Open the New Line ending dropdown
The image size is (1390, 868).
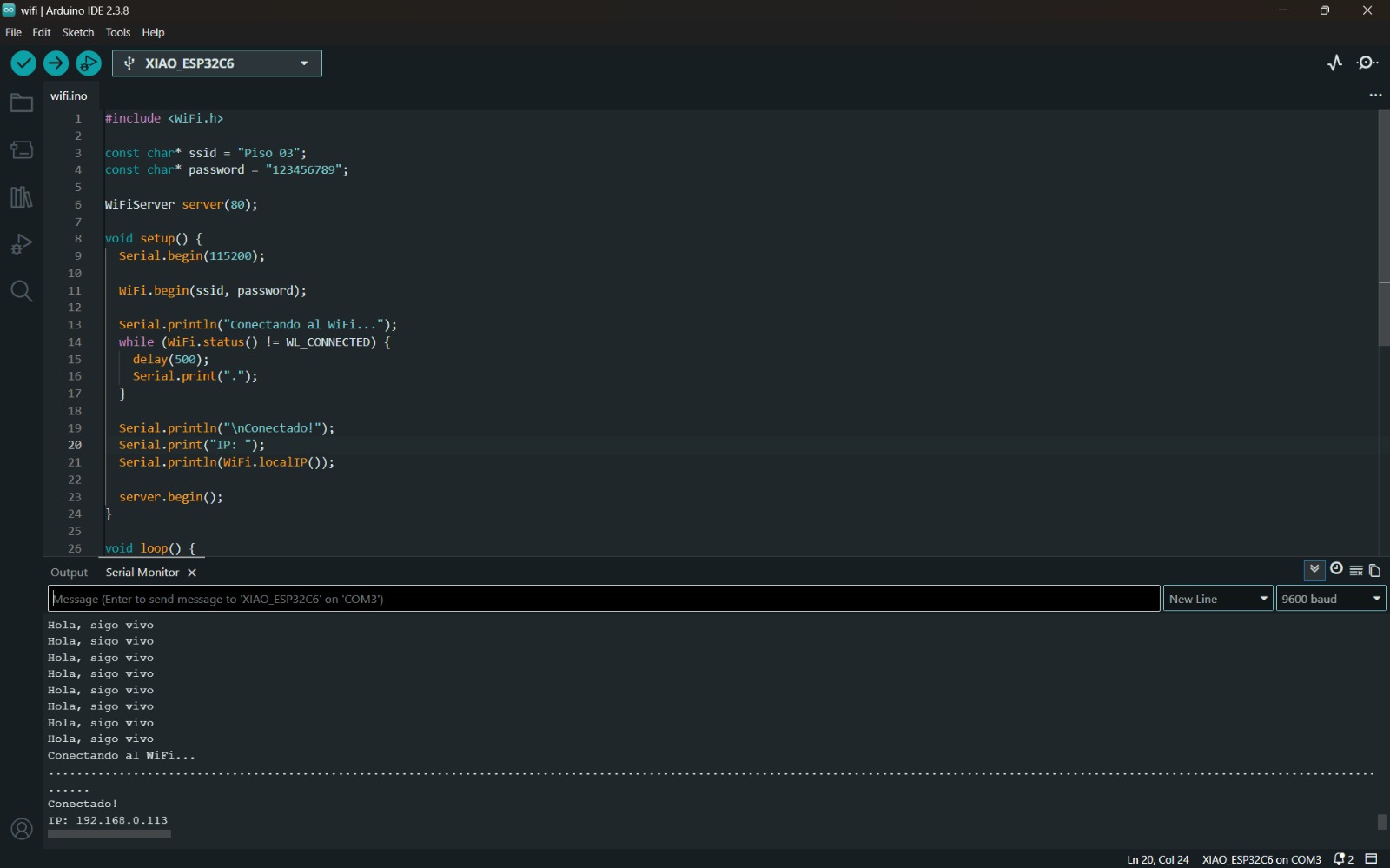tap(1218, 599)
